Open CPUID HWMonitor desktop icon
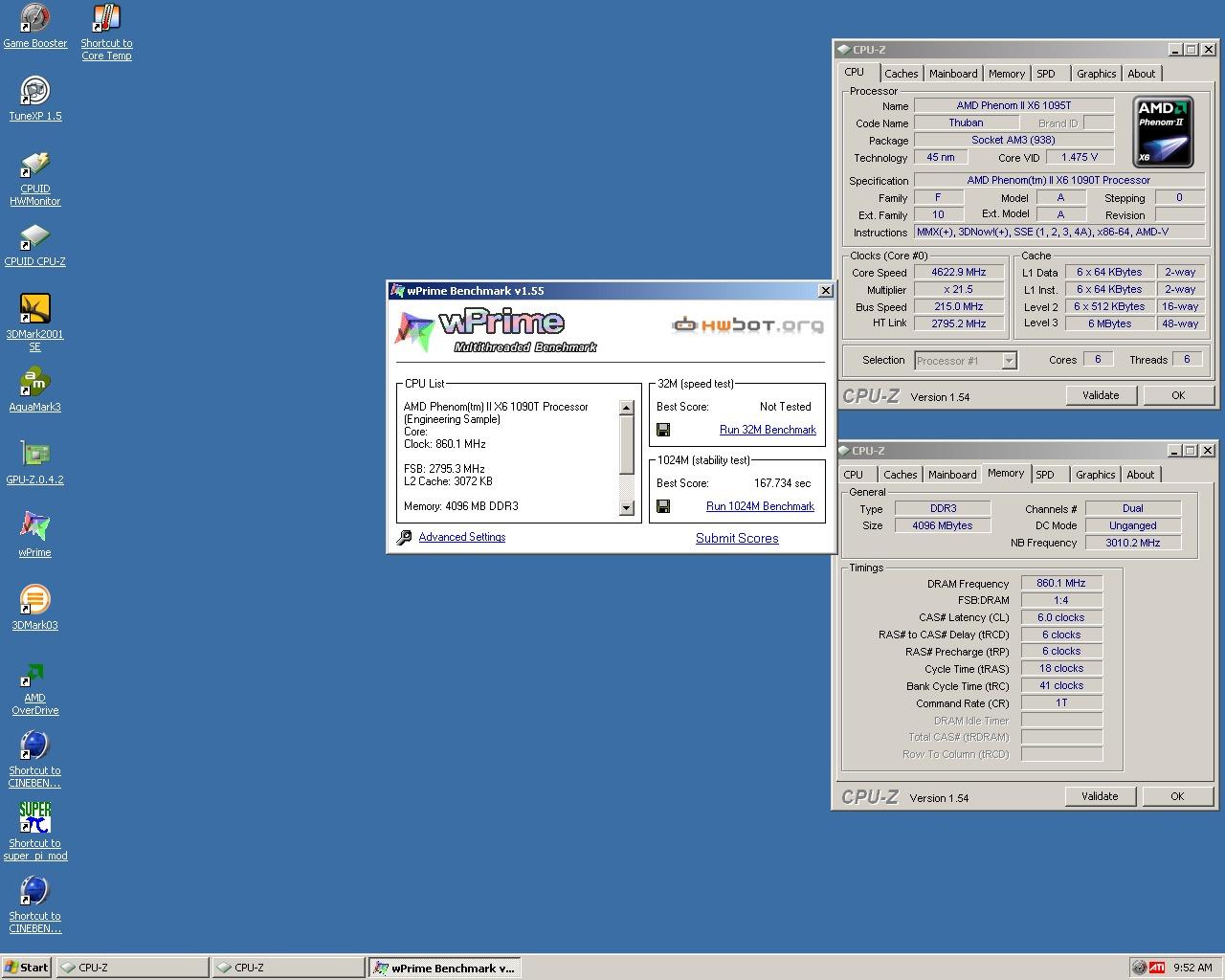This screenshot has width=1225, height=980. 35,178
